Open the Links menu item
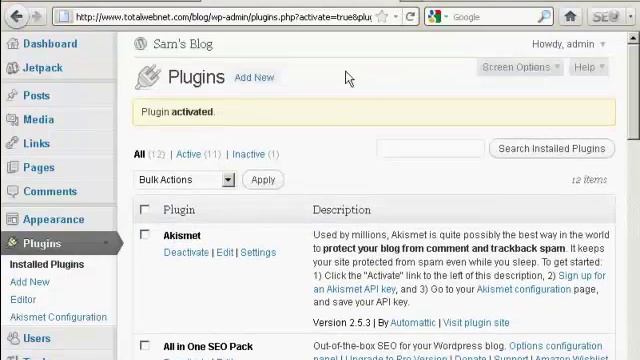This screenshot has height=360, width=640. (36, 143)
